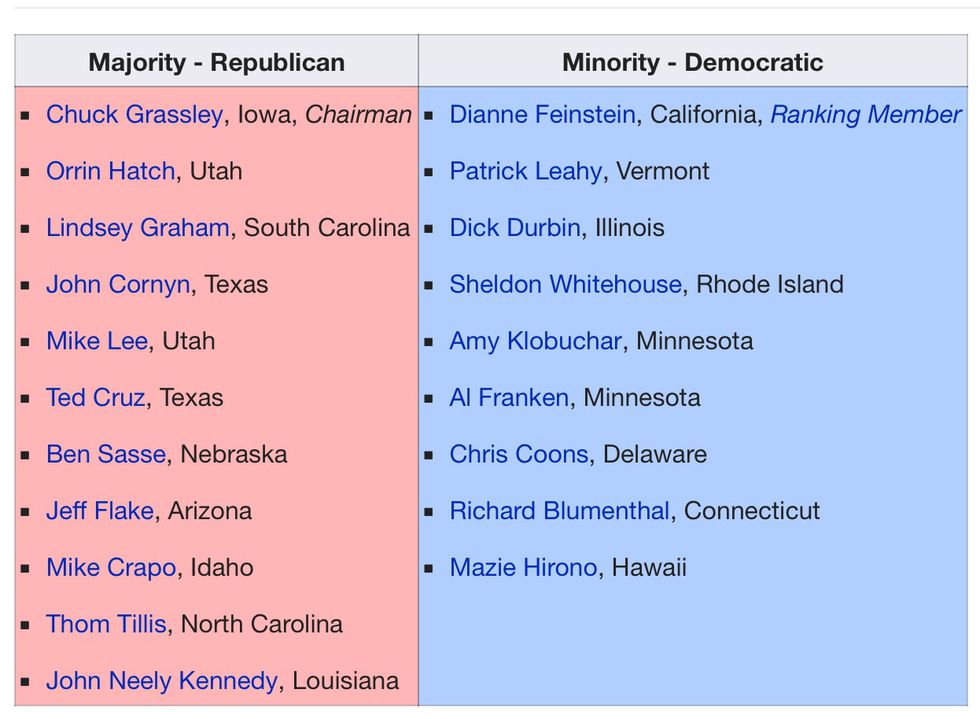Click the Mike Crapo link
The height and width of the screenshot is (719, 980).
pyautogui.click(x=111, y=567)
